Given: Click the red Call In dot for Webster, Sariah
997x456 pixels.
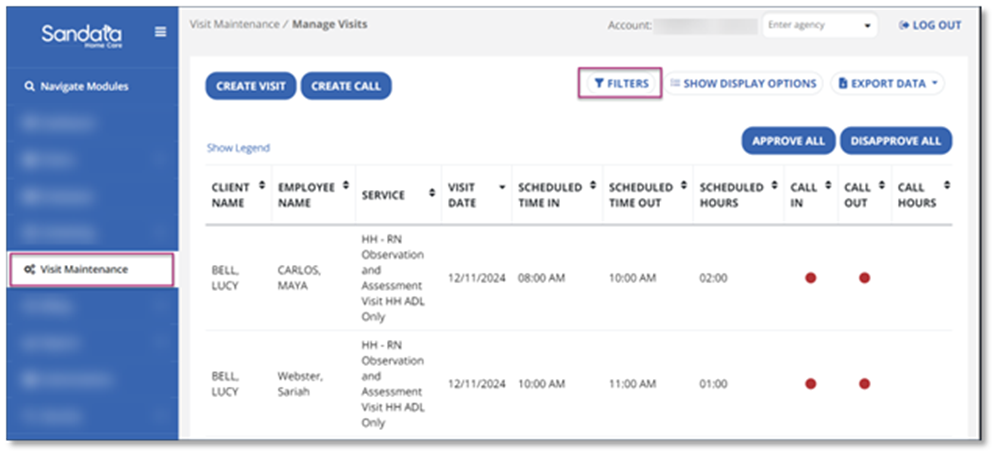Looking at the screenshot, I should (x=810, y=384).
